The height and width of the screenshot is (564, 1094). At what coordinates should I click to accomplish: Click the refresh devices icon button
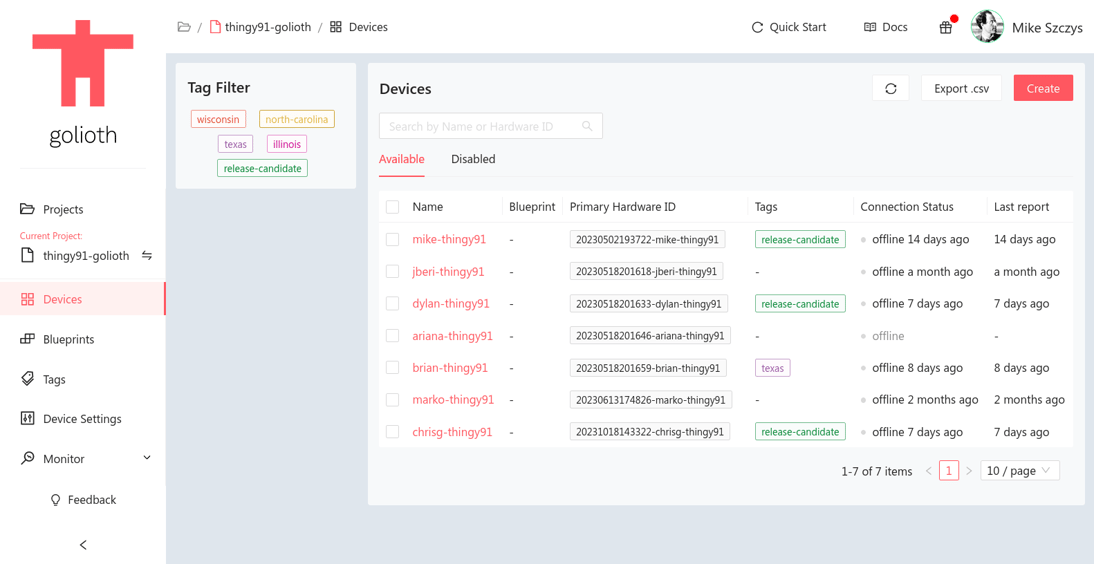[x=890, y=89]
